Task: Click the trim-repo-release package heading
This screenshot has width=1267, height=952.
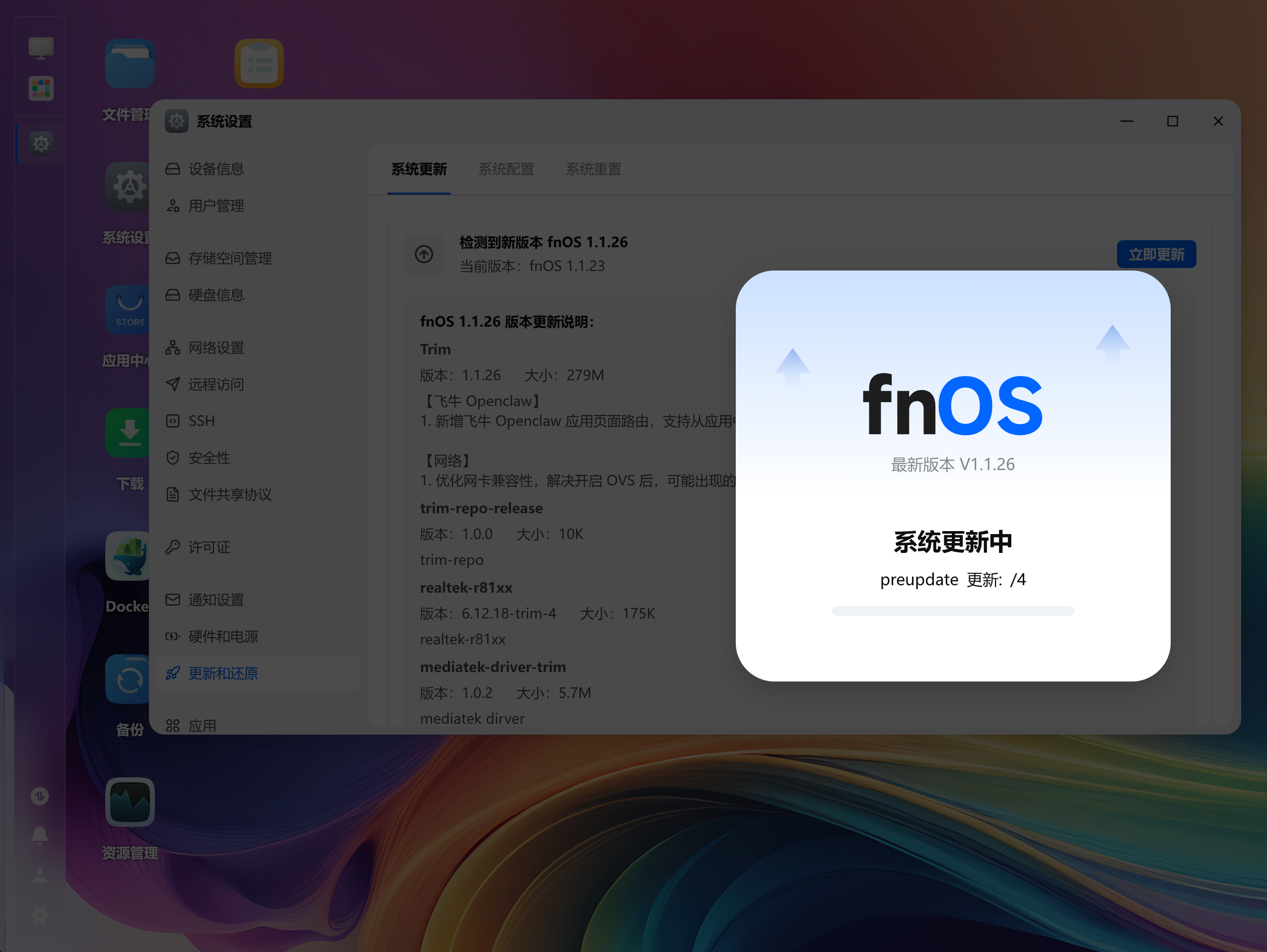Action: tap(481, 508)
